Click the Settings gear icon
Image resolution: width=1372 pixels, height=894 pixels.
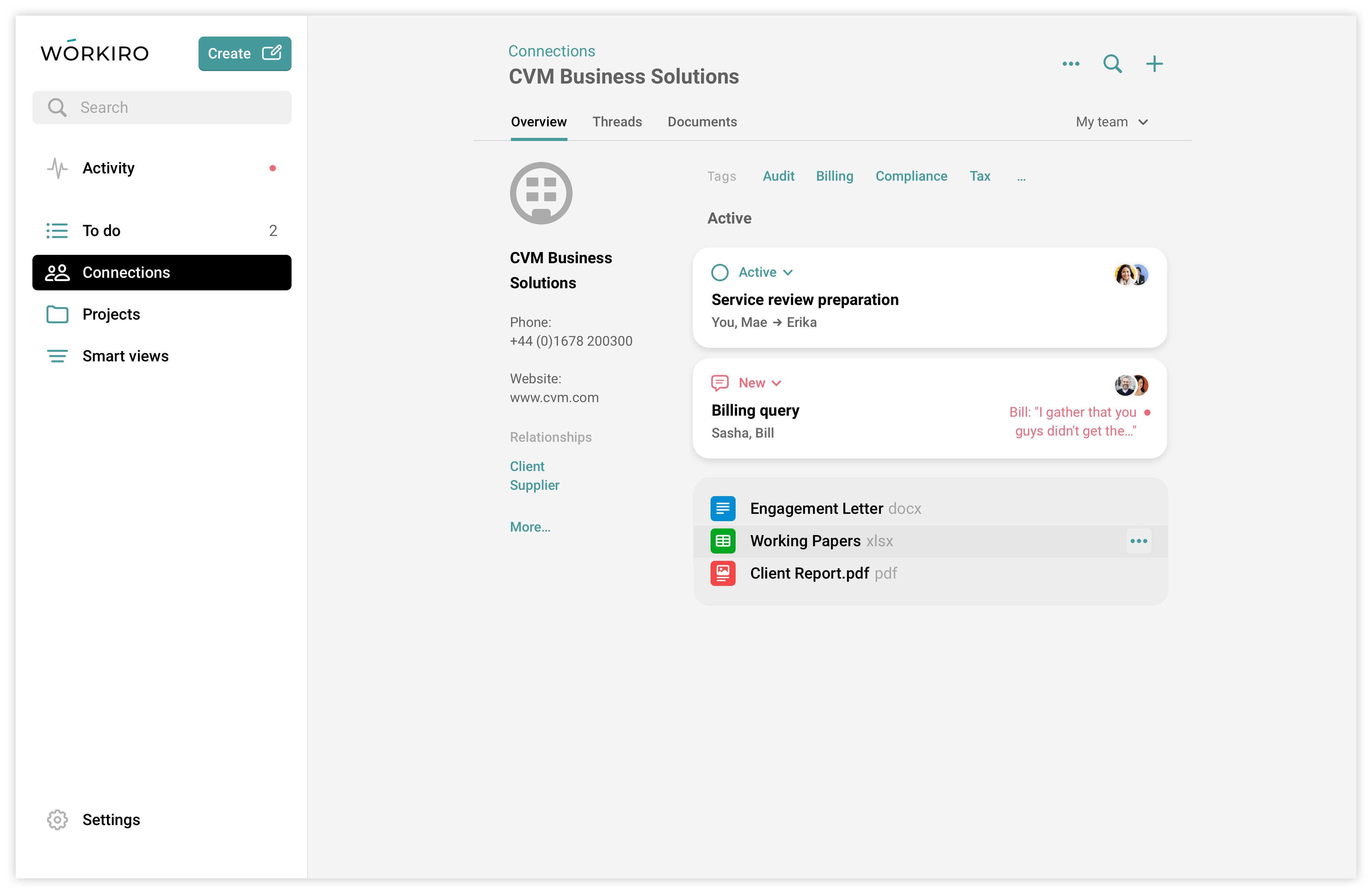click(57, 819)
